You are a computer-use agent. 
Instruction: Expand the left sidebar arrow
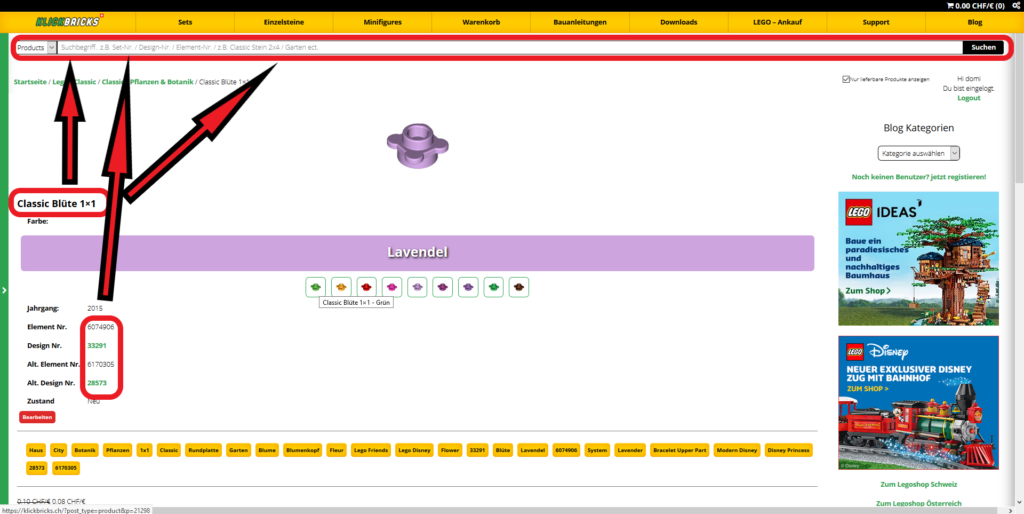(4, 290)
